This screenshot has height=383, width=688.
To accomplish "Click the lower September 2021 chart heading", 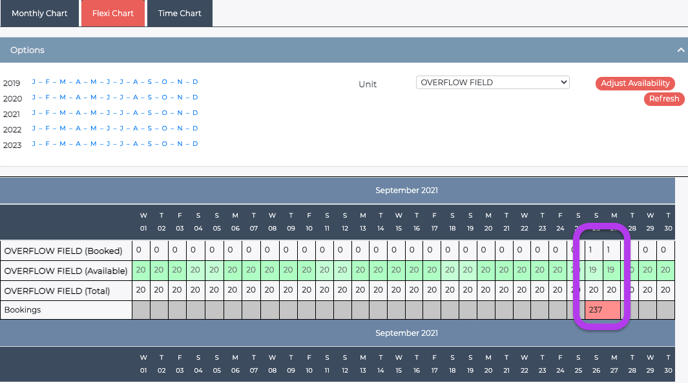I will (x=406, y=333).
